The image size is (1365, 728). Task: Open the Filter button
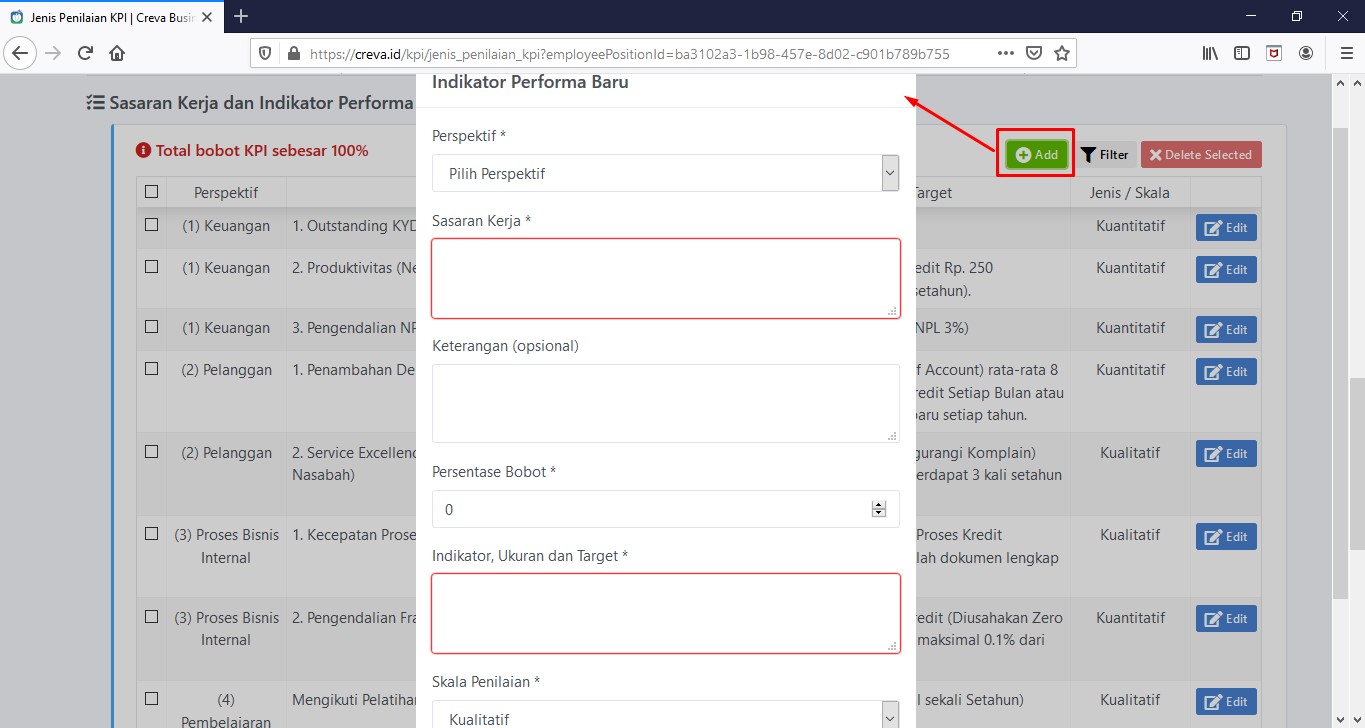click(x=1104, y=155)
